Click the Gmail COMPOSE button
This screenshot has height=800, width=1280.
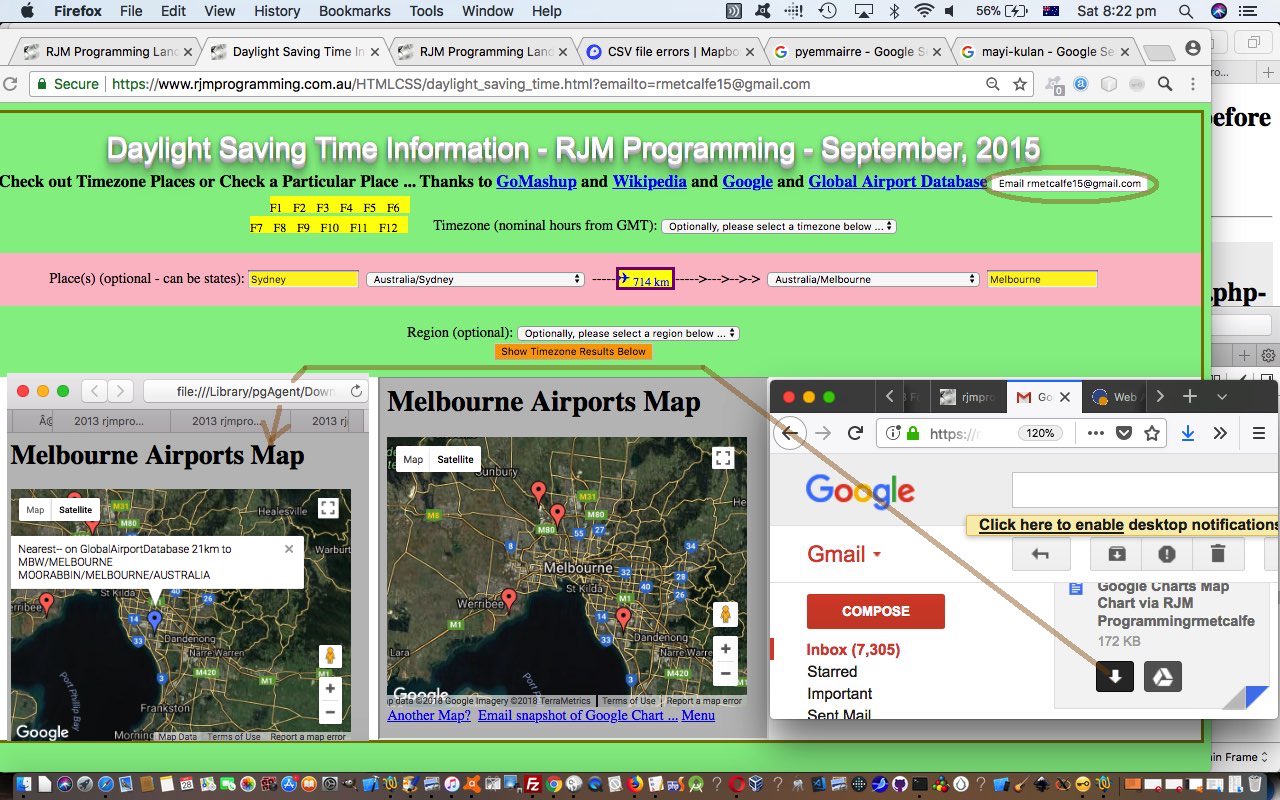point(876,611)
